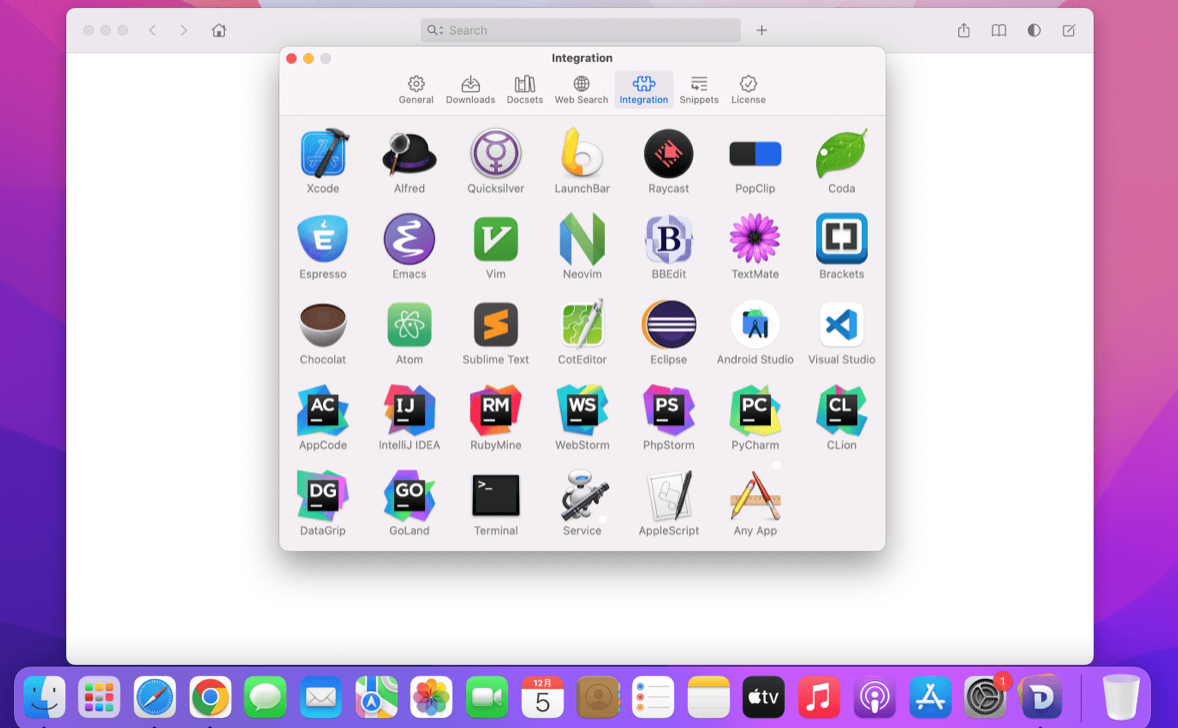Image resolution: width=1178 pixels, height=728 pixels.
Task: Open the TextMate integration icon
Action: pos(755,240)
